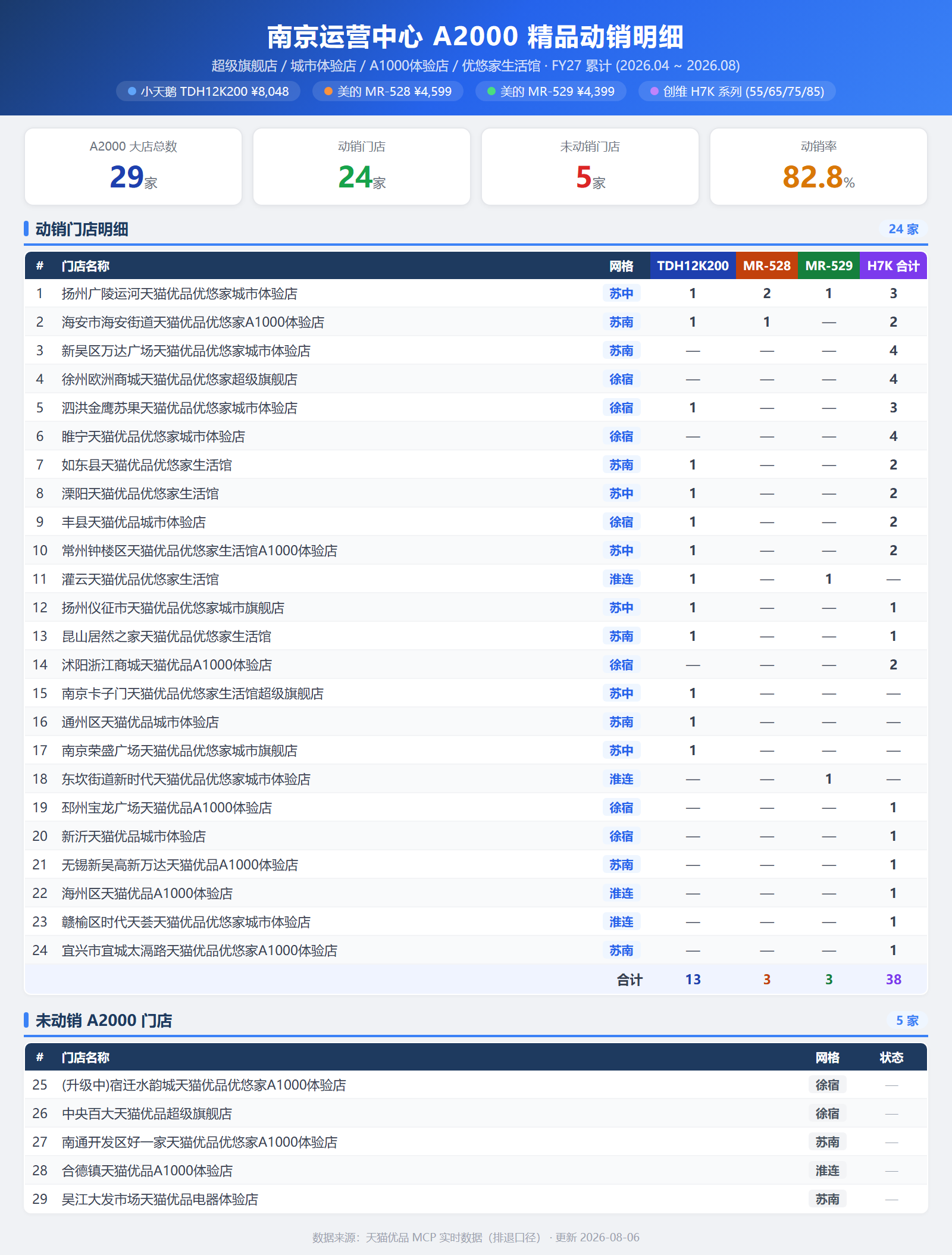Click the 淮连 badge in the 灌云 row
Image resolution: width=952 pixels, height=1255 pixels.
[621, 579]
